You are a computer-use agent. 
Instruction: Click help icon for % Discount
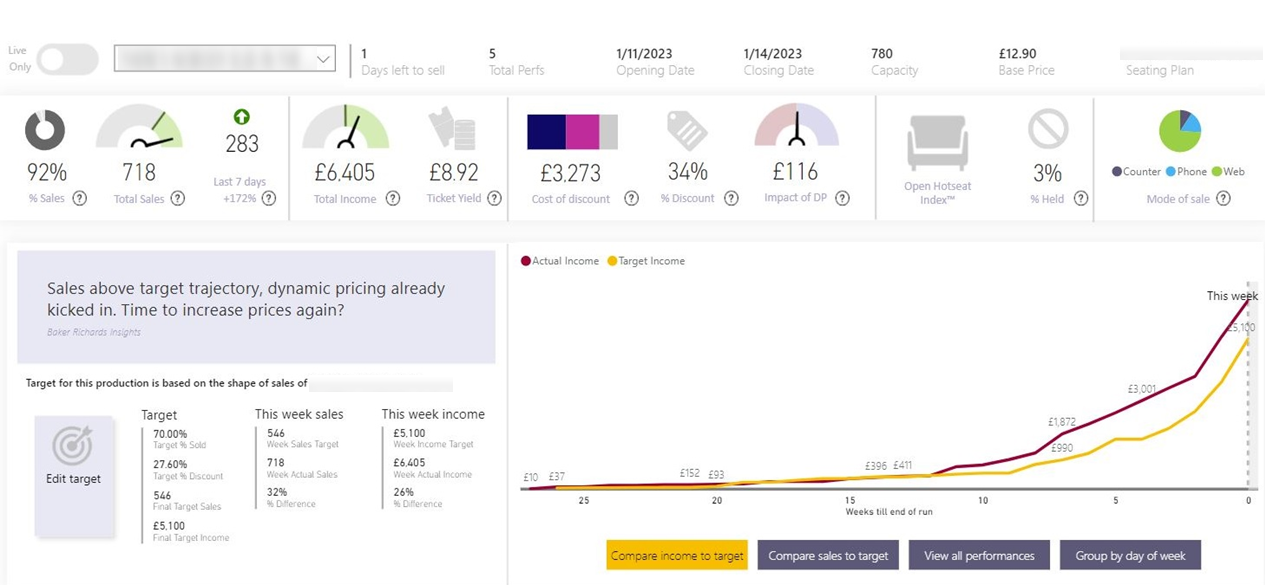click(731, 198)
